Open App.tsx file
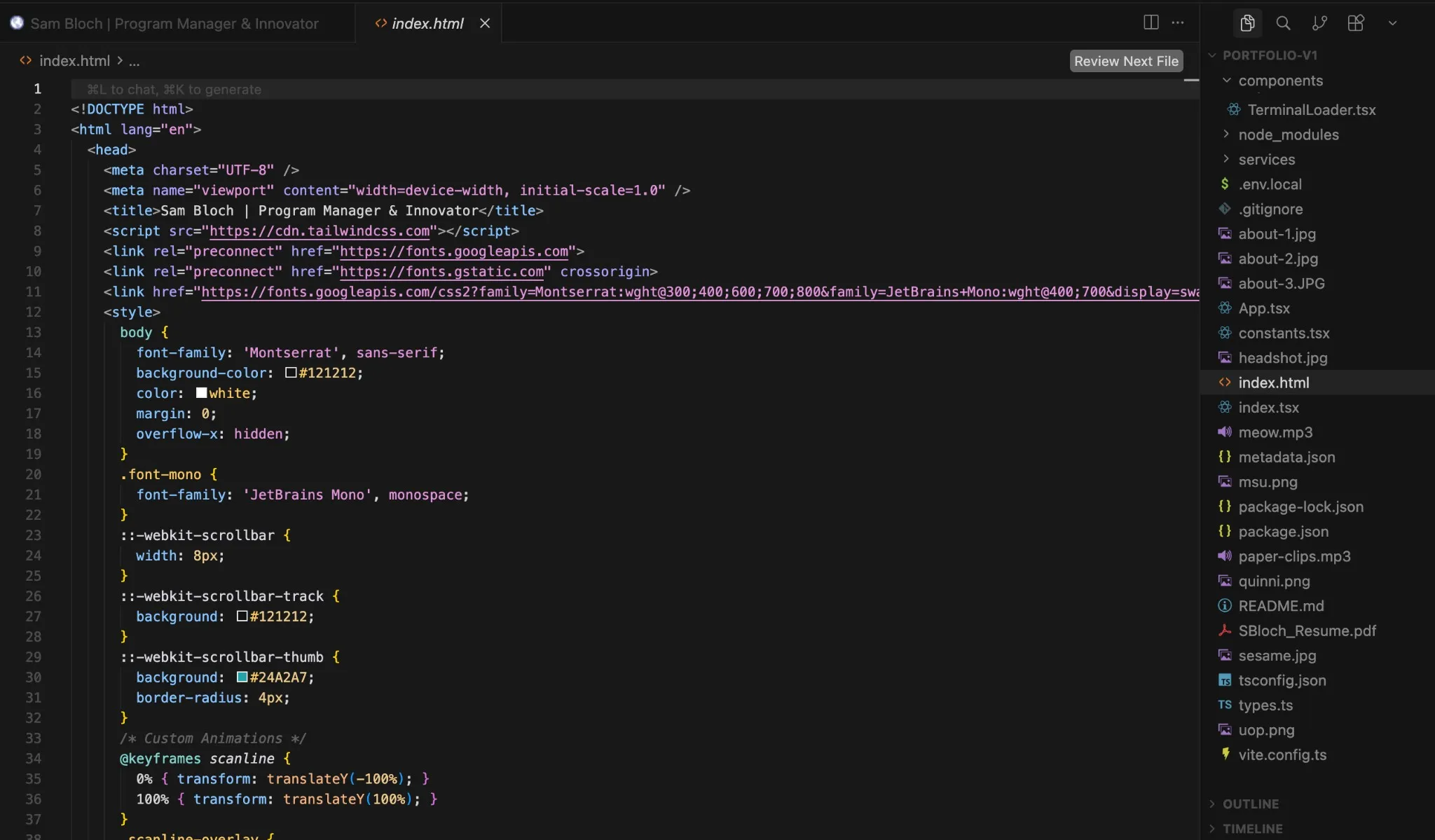 1263,308
